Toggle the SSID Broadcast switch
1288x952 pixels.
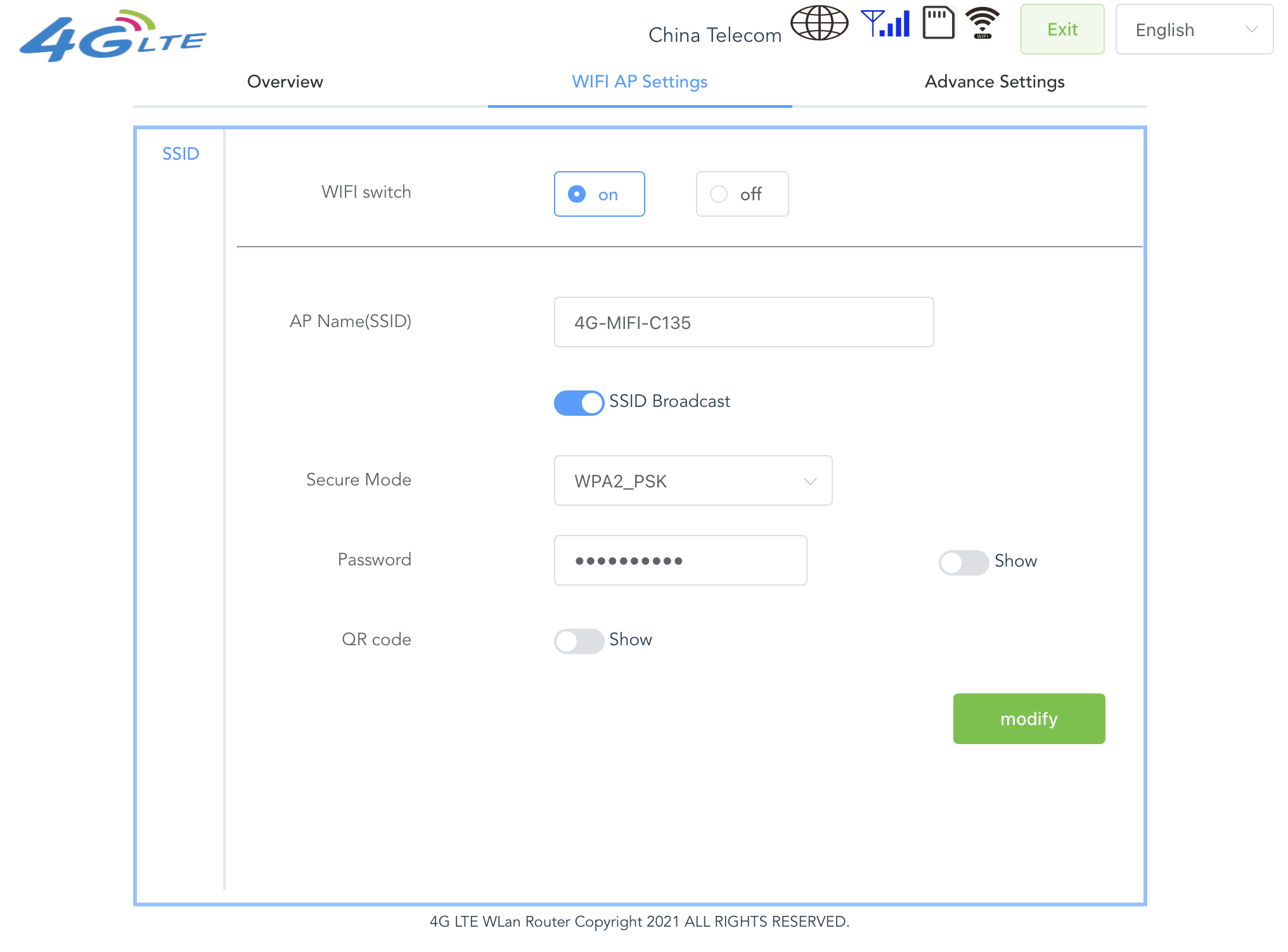point(579,402)
